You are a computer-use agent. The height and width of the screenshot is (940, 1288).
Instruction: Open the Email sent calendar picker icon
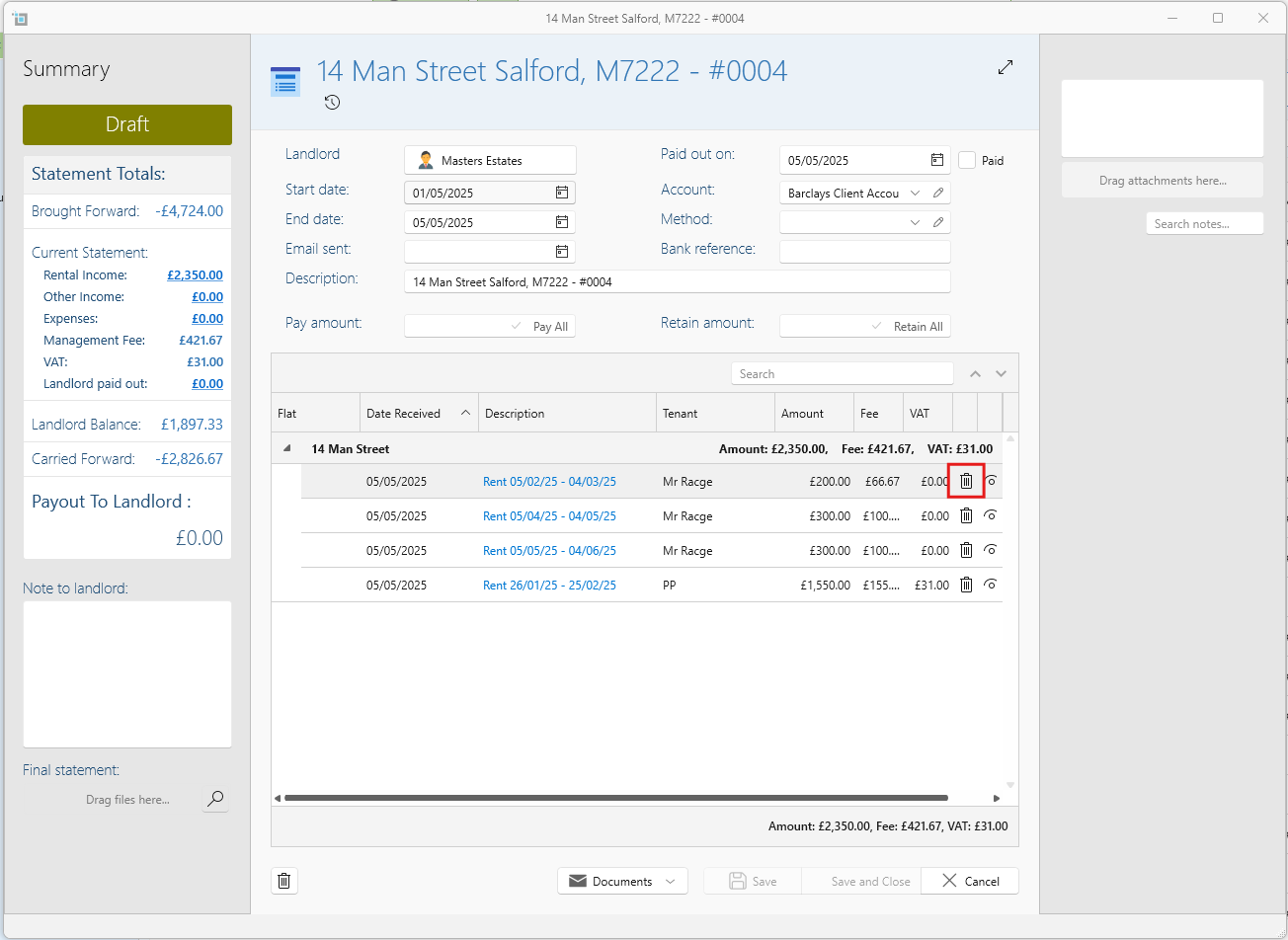pos(561,252)
